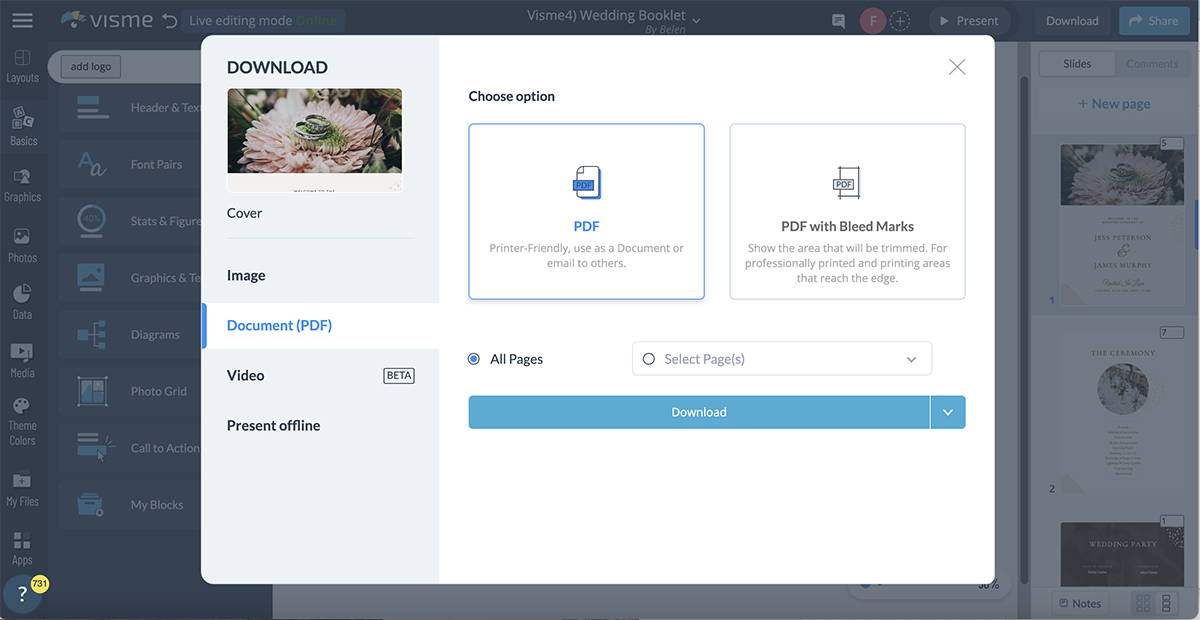Open the Layouts sidebar panel

(22, 66)
